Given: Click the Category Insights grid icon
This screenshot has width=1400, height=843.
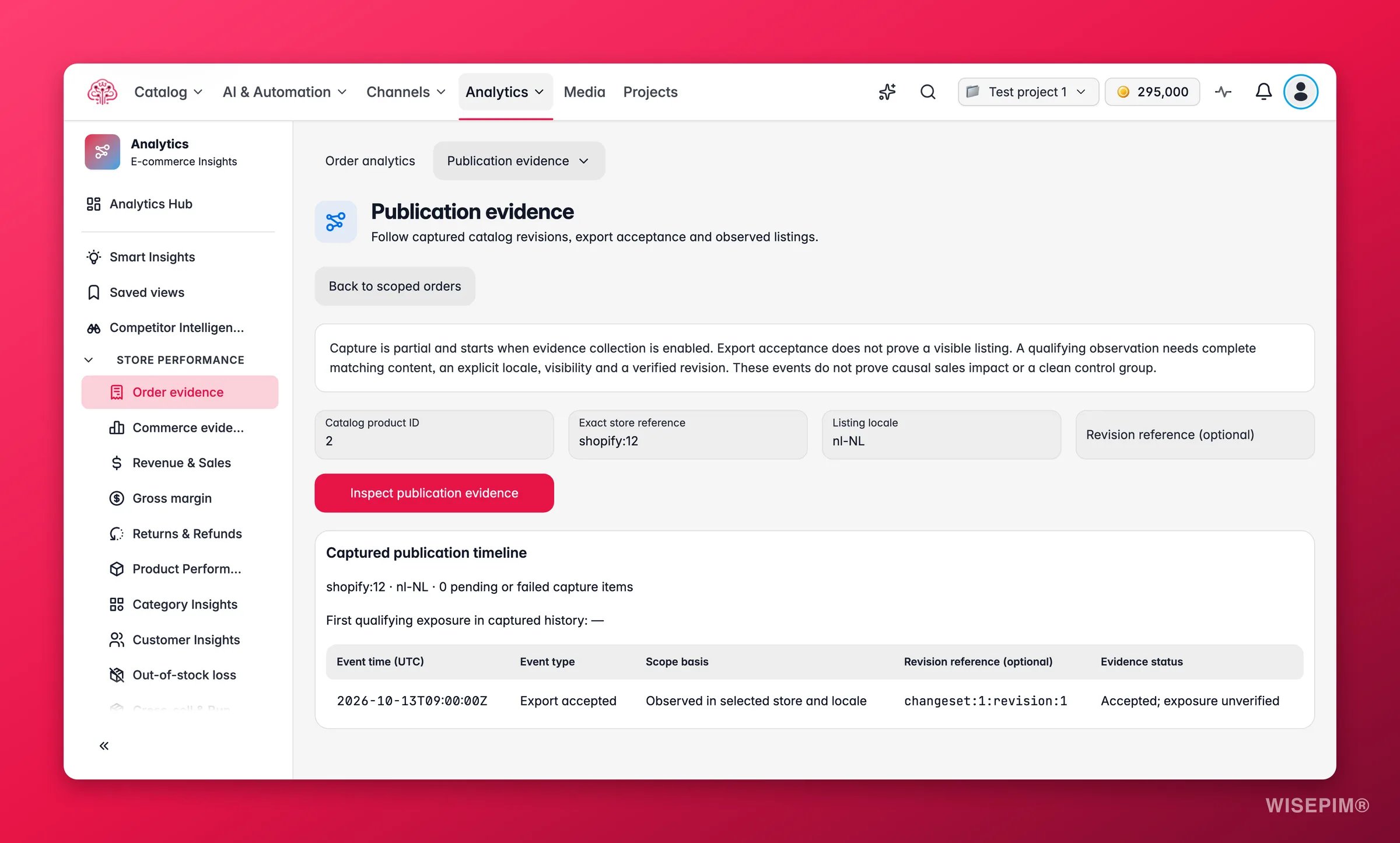Looking at the screenshot, I should pos(117,604).
